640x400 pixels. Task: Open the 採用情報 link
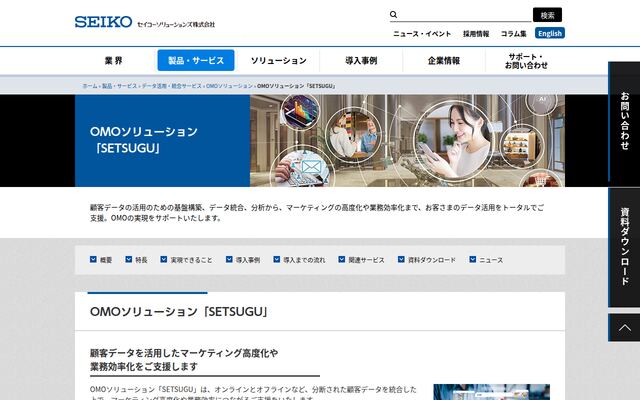(x=476, y=33)
